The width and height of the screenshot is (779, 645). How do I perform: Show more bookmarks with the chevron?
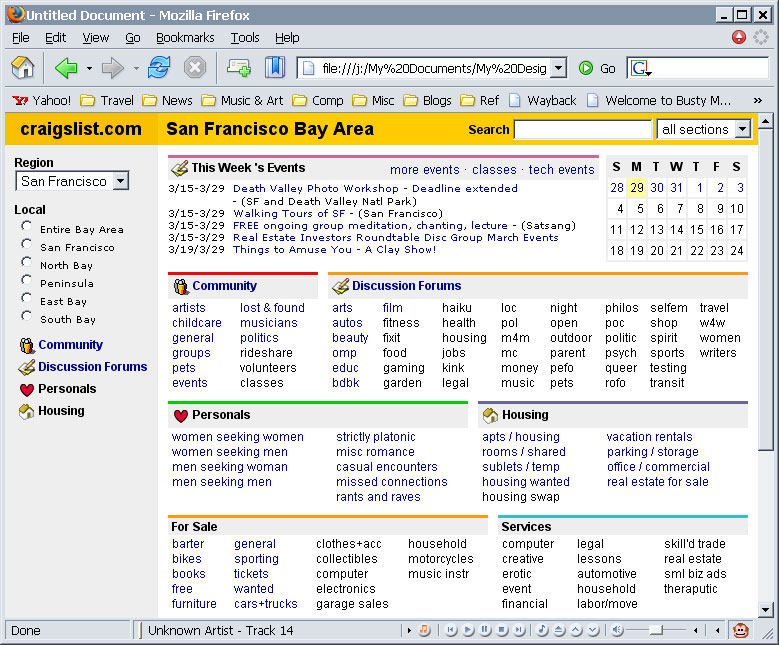(x=757, y=100)
